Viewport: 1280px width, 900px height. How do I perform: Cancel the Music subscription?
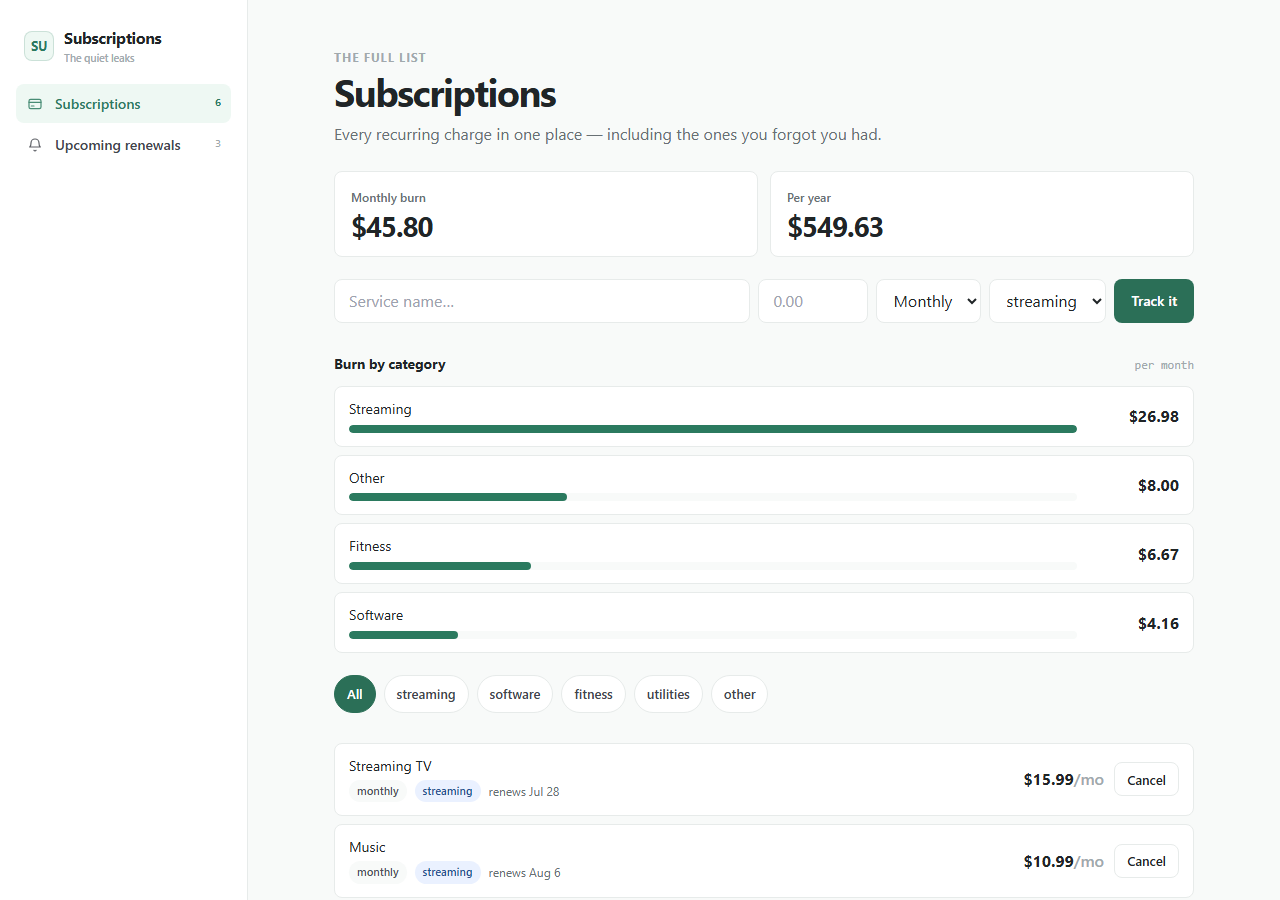tap(1146, 861)
